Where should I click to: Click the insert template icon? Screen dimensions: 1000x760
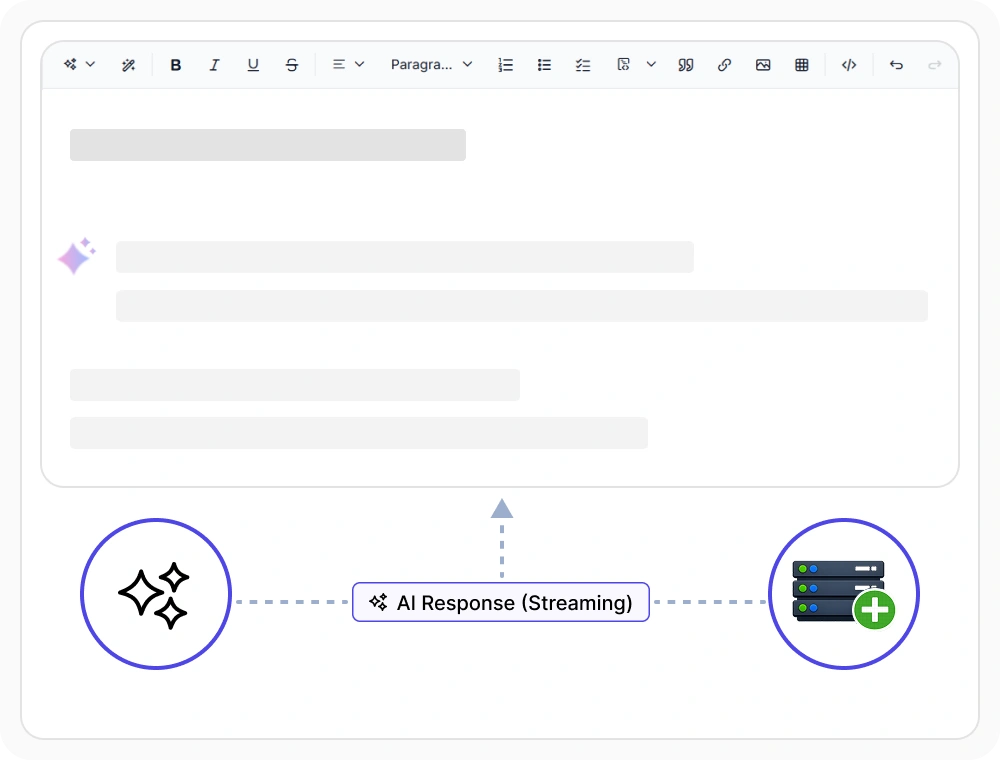pyautogui.click(x=623, y=64)
